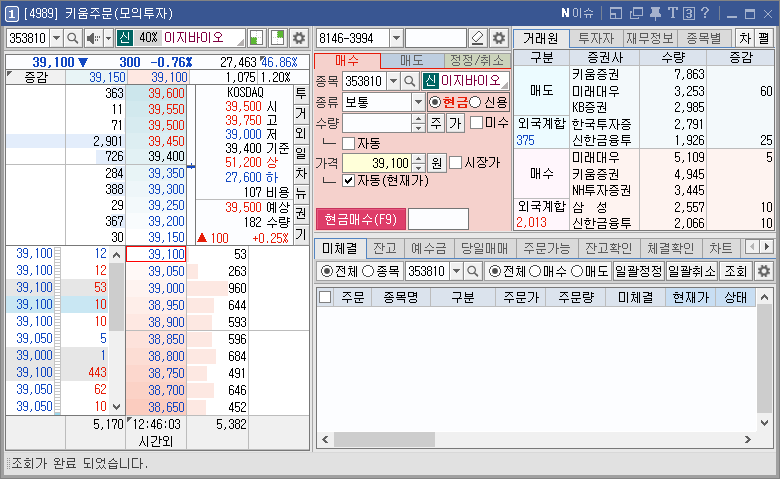Click the first green split-layout icon
Screen dimensions: 780x479
(256, 38)
